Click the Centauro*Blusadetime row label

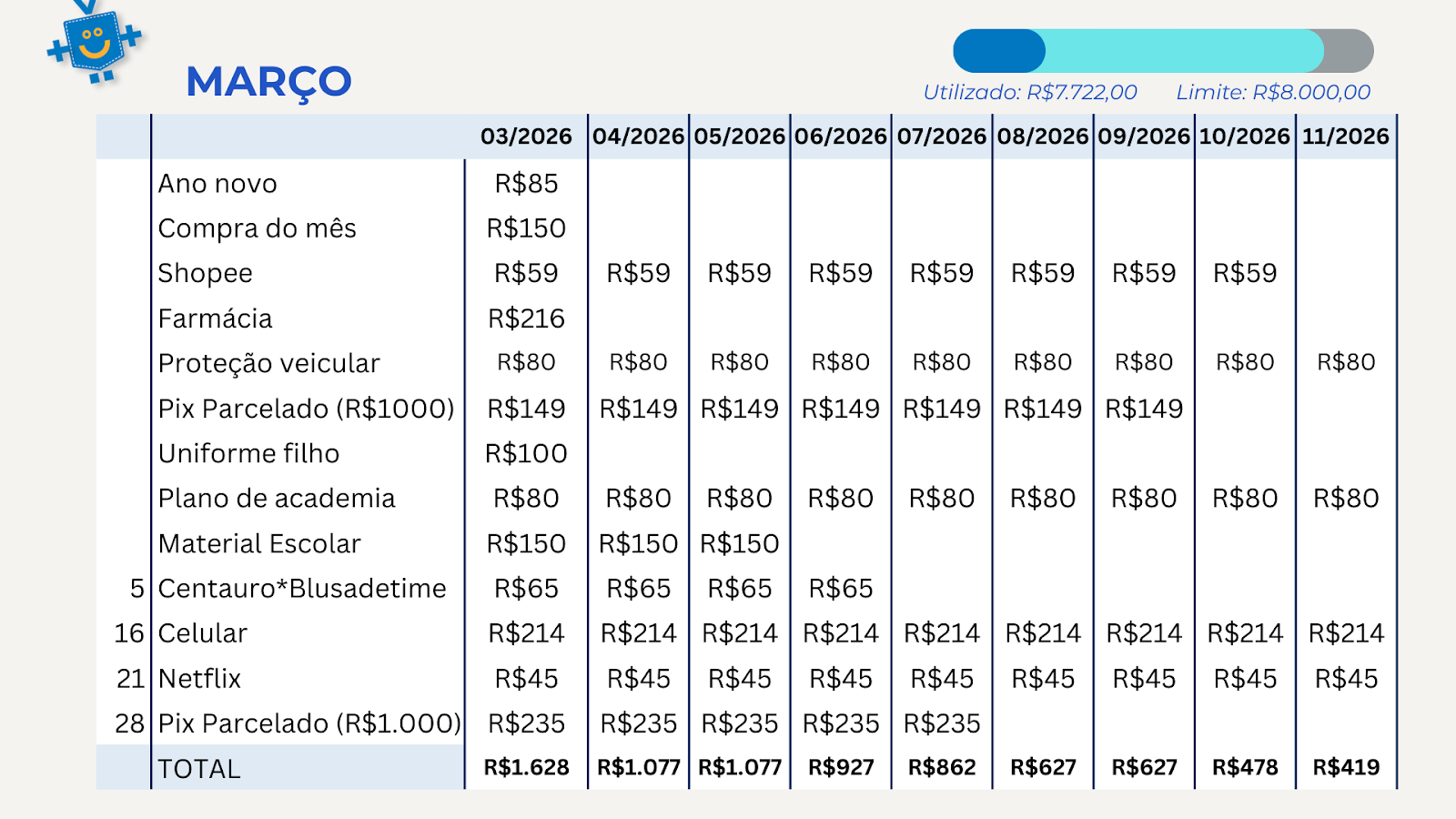point(302,589)
